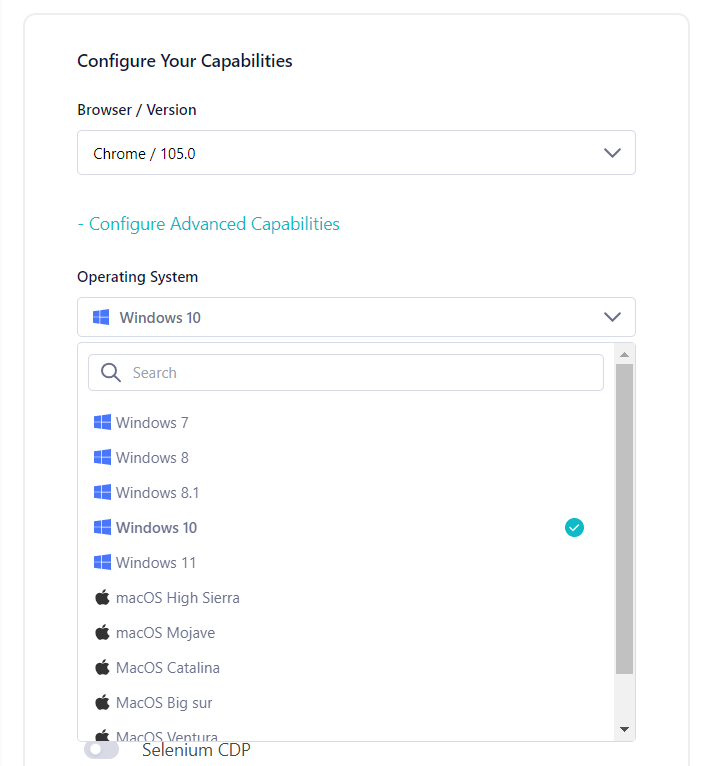Click the Search field in OS list
This screenshot has width=707, height=766.
(360, 373)
